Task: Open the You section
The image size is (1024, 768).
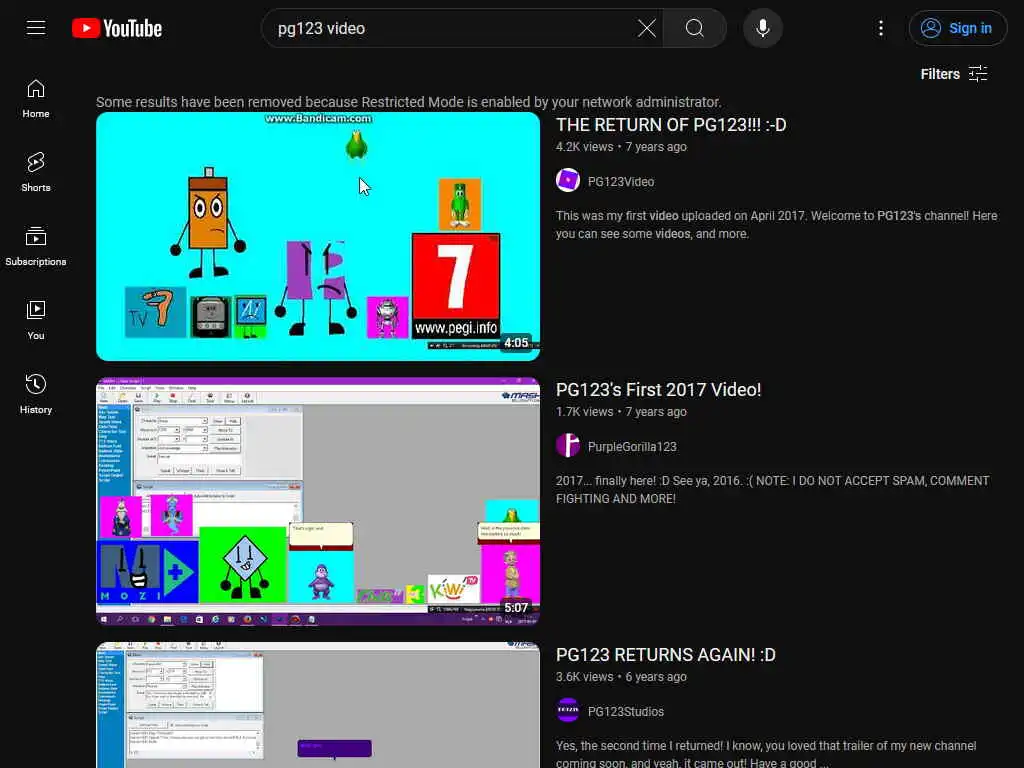Action: point(36,320)
